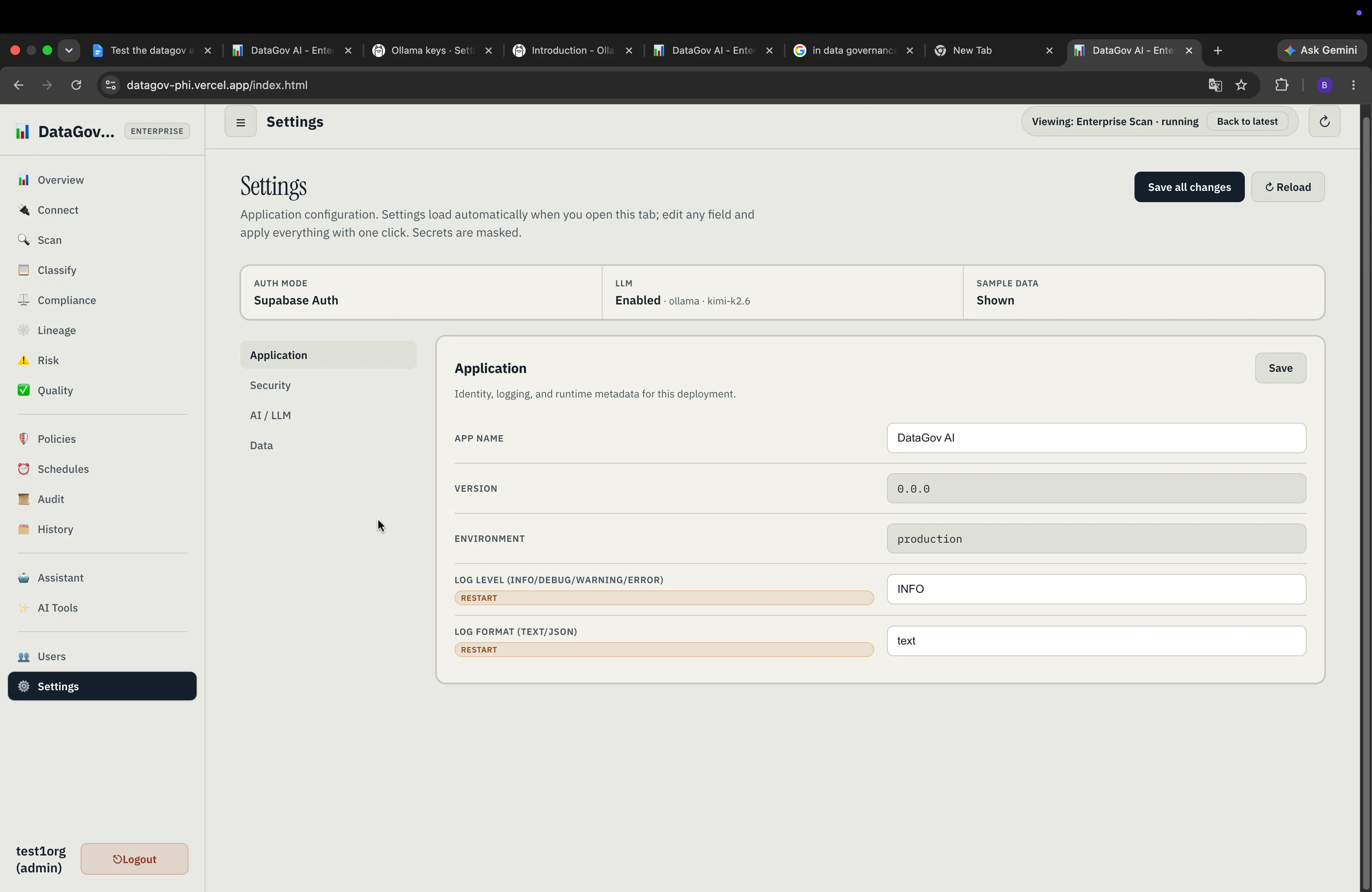
Task: Click the History folder icon
Action: click(24, 529)
